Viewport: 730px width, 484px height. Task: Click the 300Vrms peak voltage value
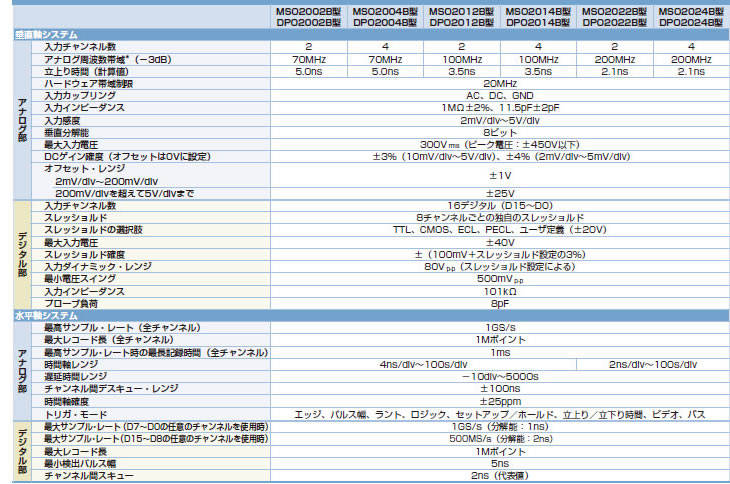(x=500, y=145)
